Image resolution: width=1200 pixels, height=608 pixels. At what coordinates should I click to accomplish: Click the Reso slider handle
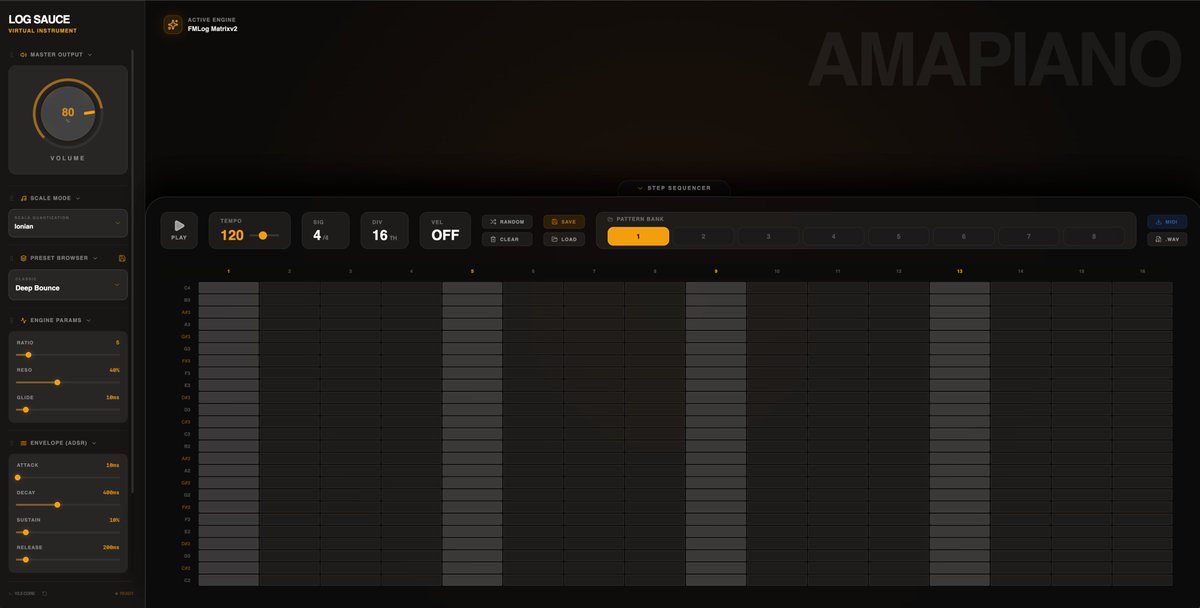click(x=57, y=382)
